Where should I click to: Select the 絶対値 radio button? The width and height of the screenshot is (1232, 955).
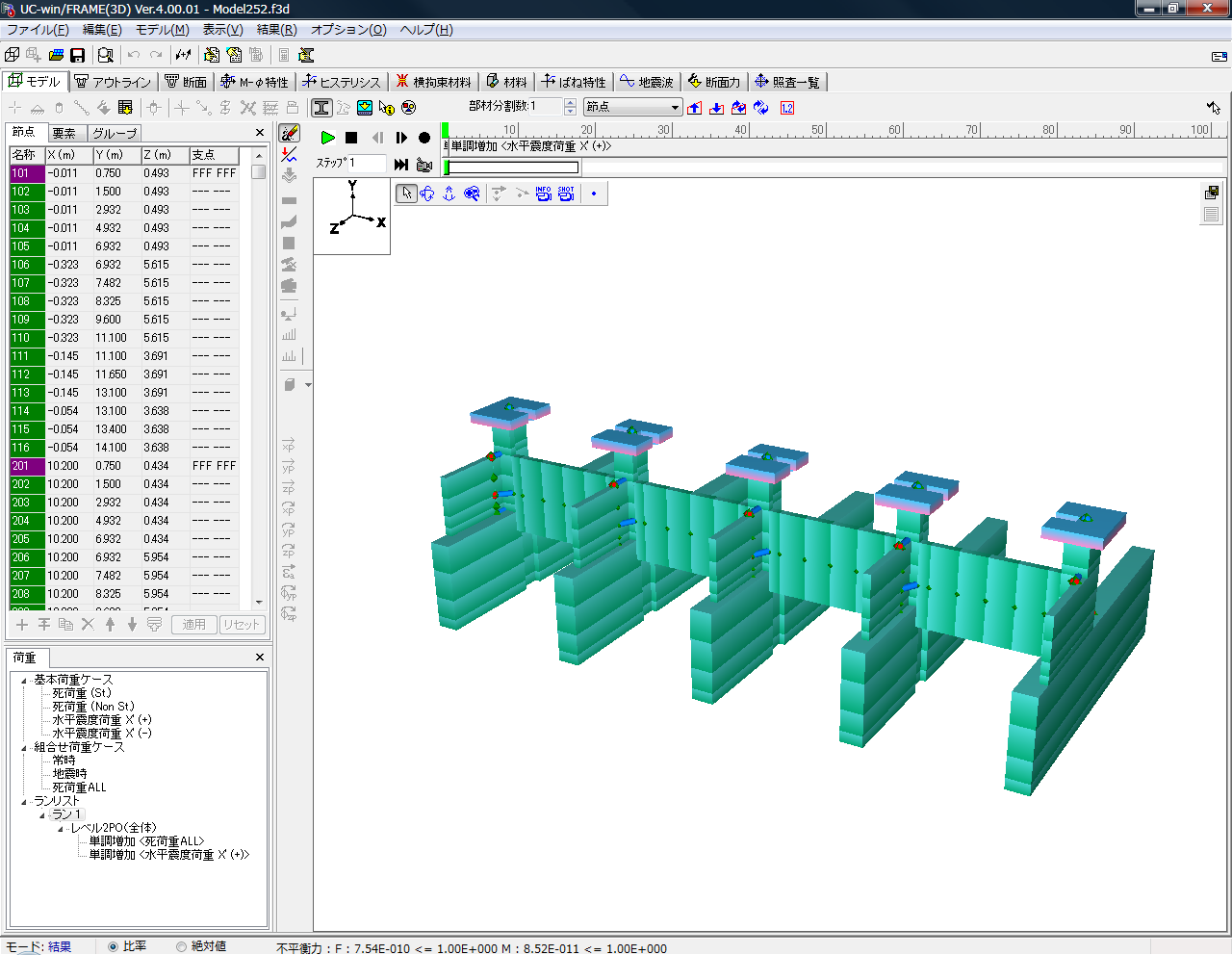coord(181,946)
